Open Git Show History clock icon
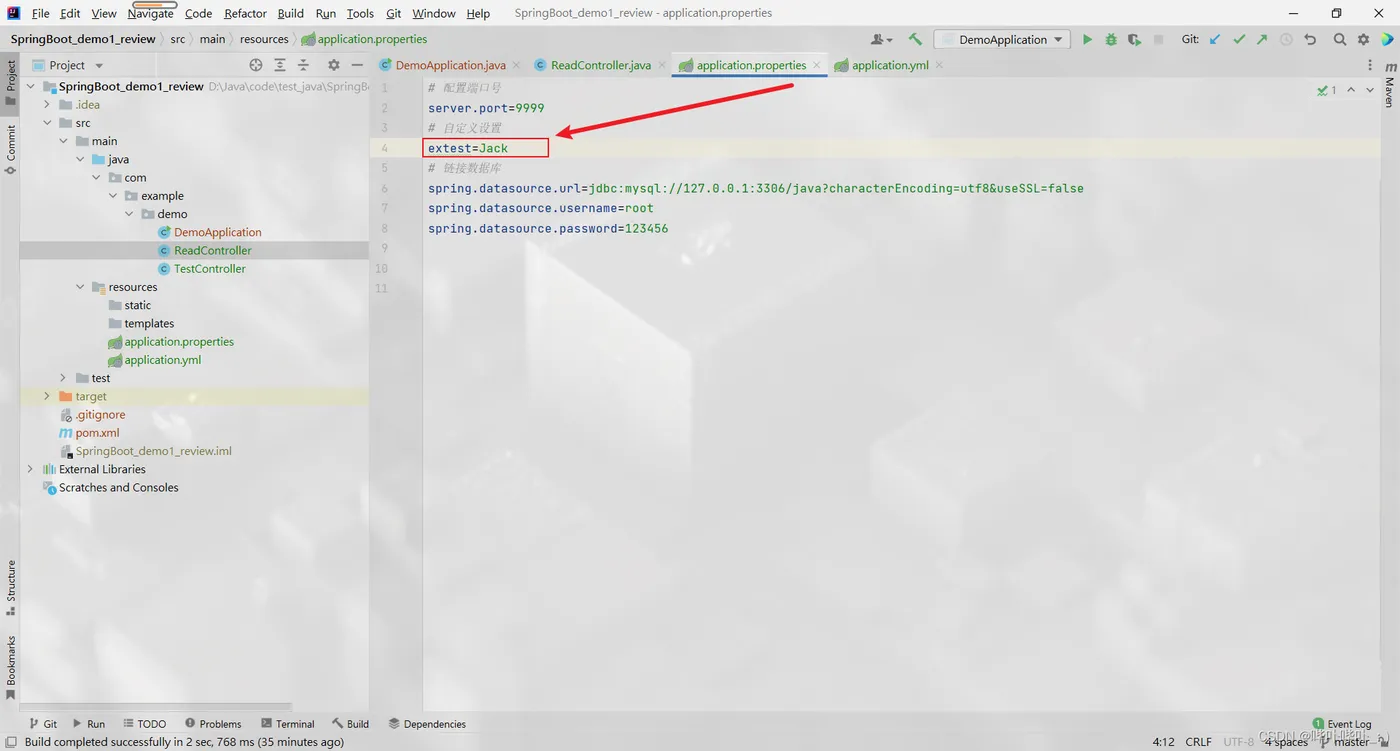This screenshot has width=1400, height=751. [1286, 39]
